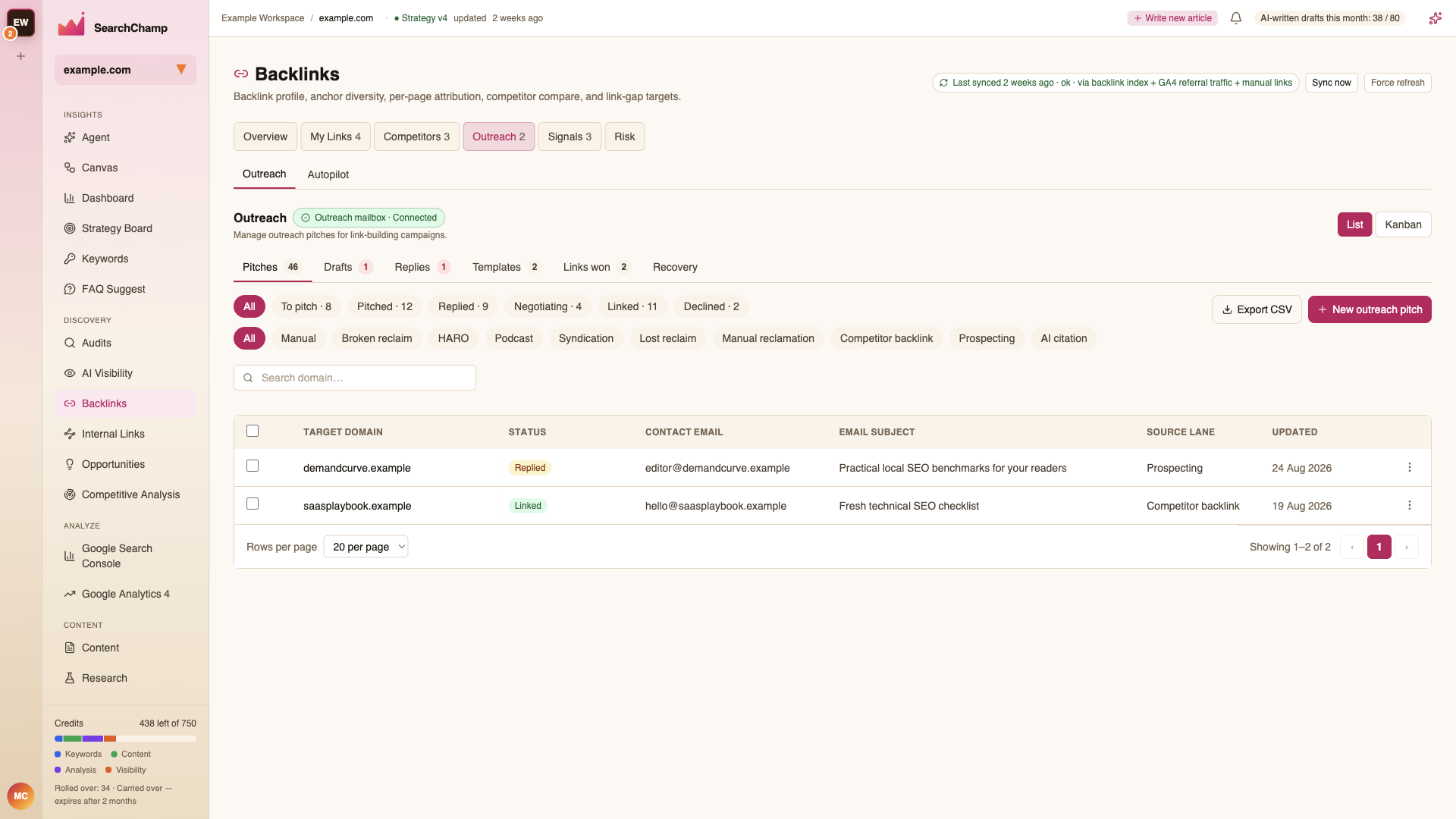
Task: Open the MC user avatar
Action: pyautogui.click(x=20, y=796)
